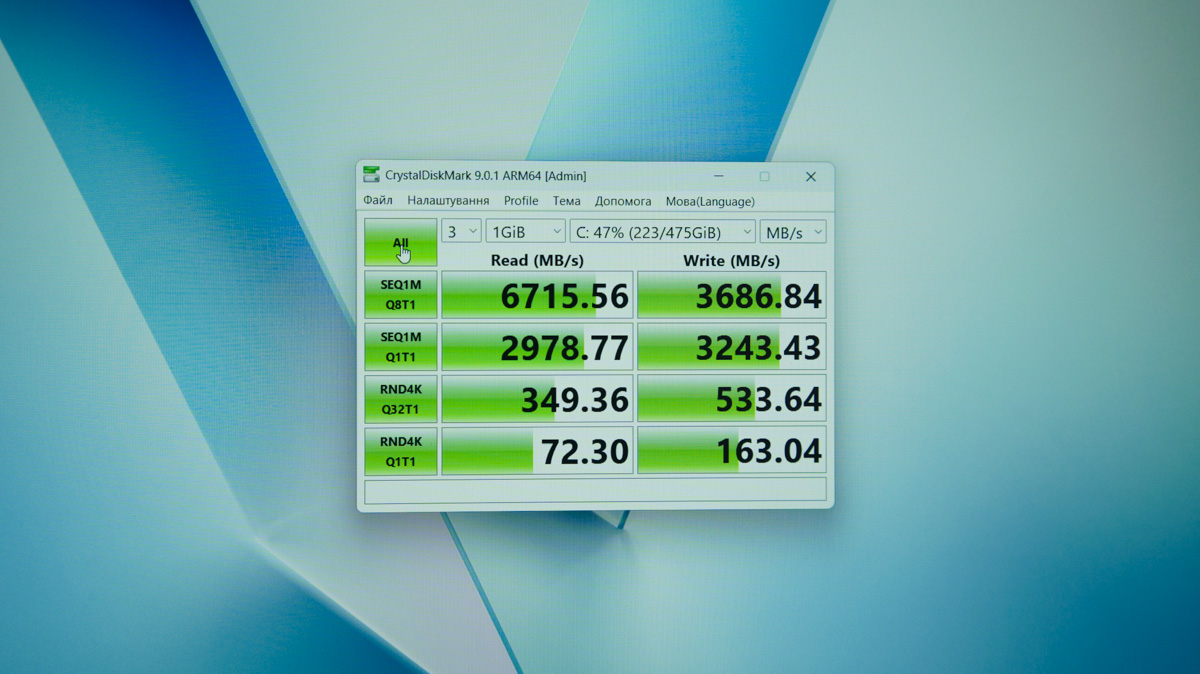
Task: Select the 163.04 random write result
Action: click(732, 451)
